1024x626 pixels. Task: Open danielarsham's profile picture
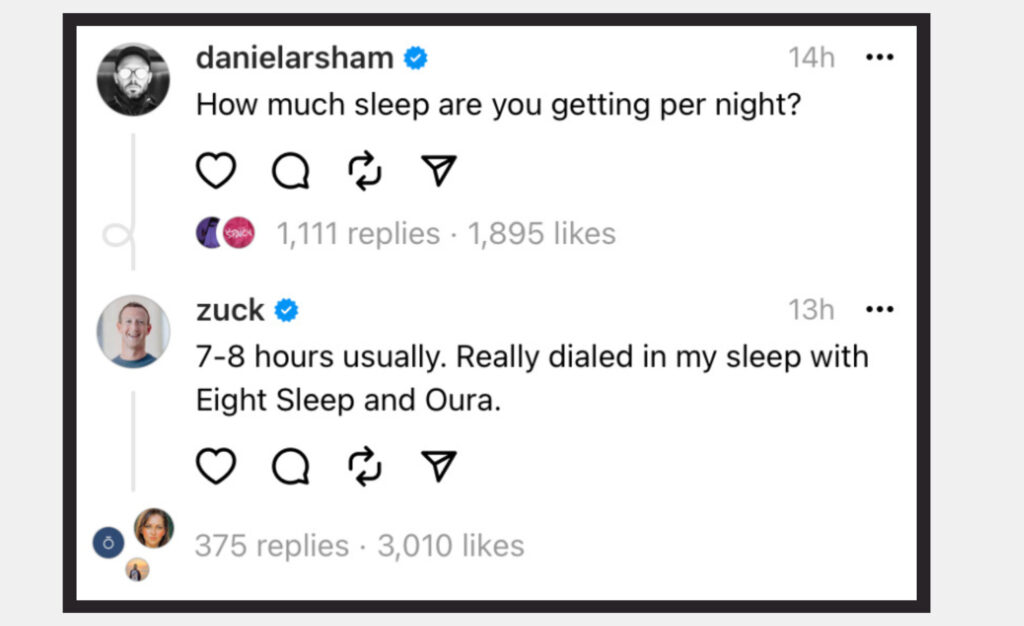(133, 79)
